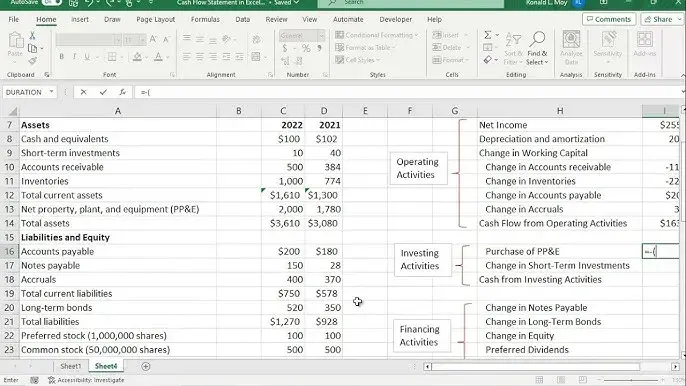686x386 pixels.
Task: Toggle Center horizontal alignment
Action: [x=200, y=56]
